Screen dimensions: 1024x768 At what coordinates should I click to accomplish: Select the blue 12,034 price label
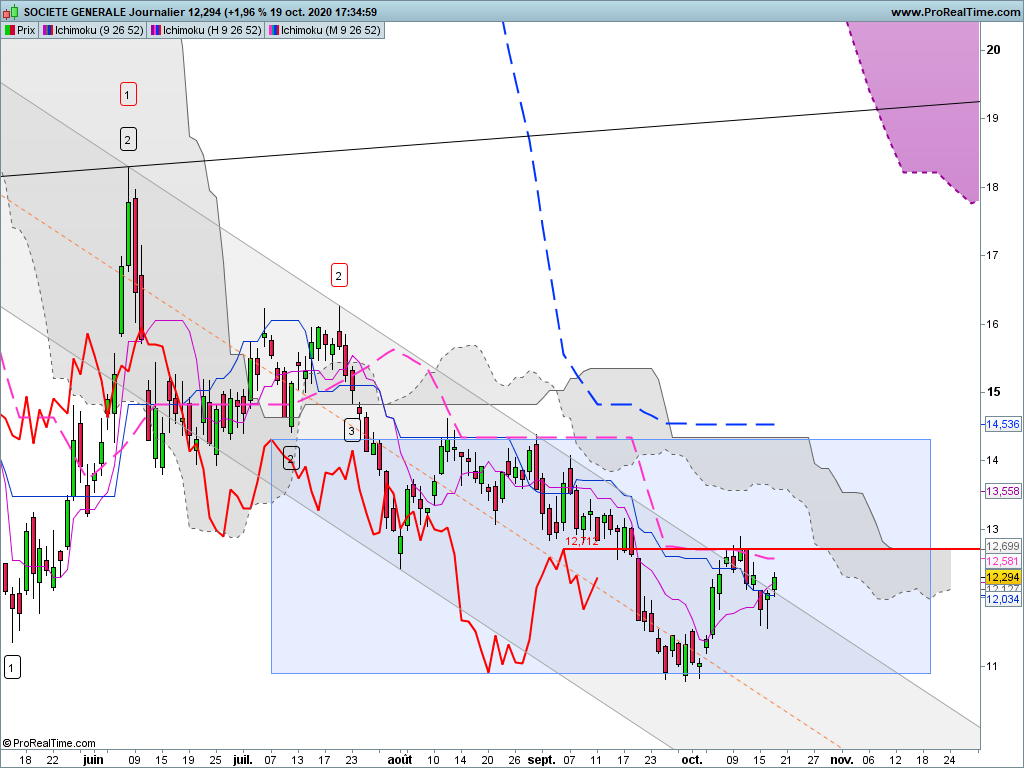click(x=1002, y=599)
